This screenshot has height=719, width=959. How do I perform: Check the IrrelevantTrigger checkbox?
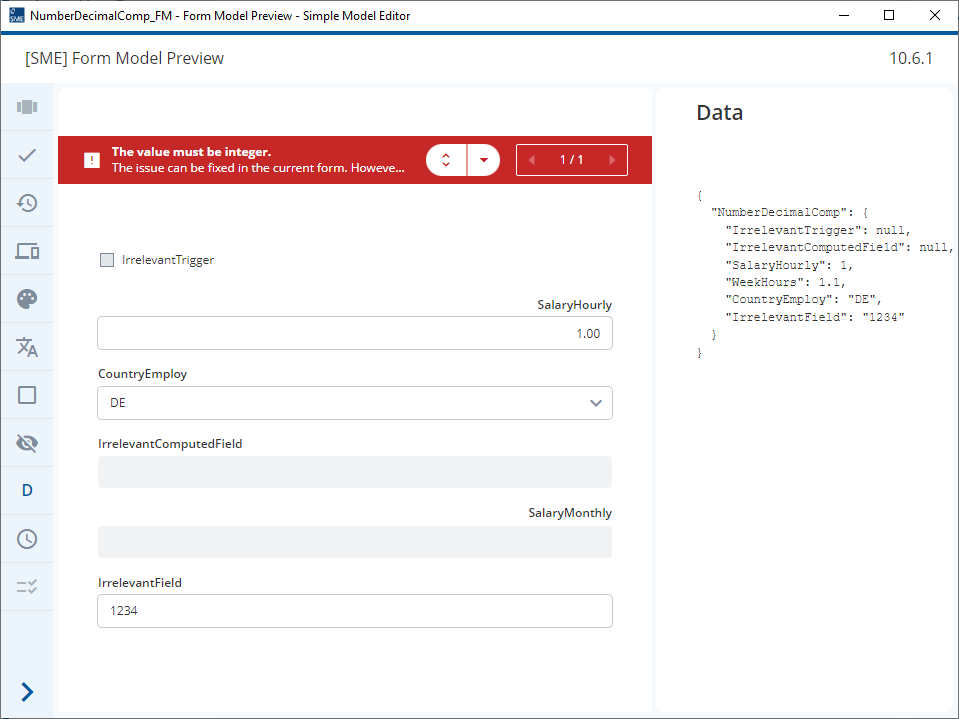pos(107,260)
